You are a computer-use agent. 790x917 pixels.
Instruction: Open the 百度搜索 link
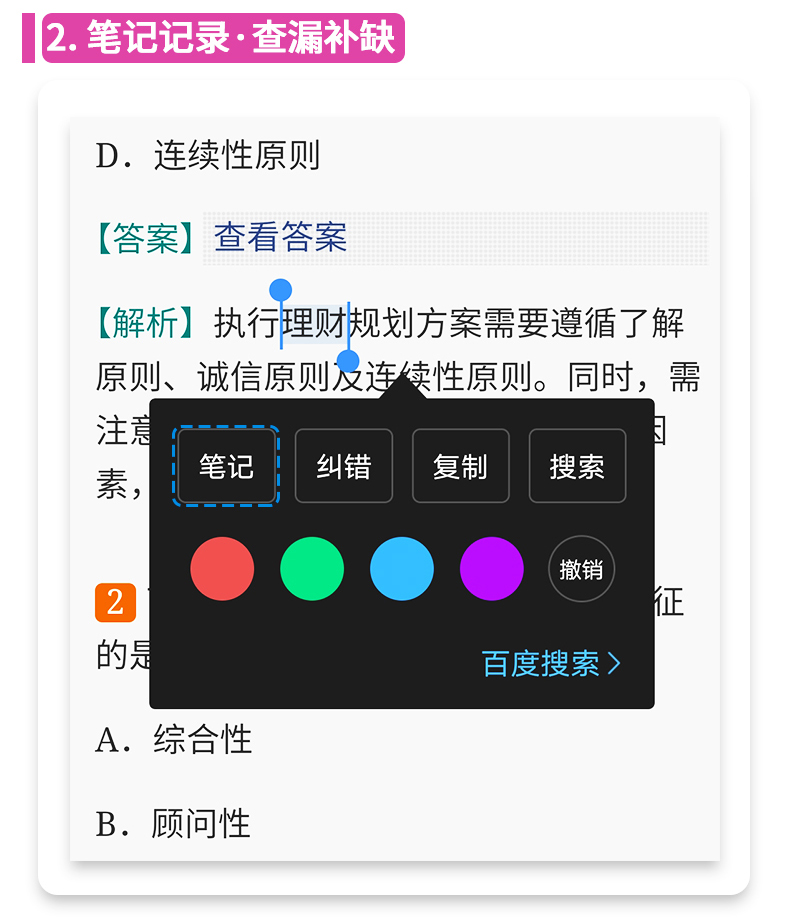pyautogui.click(x=551, y=664)
